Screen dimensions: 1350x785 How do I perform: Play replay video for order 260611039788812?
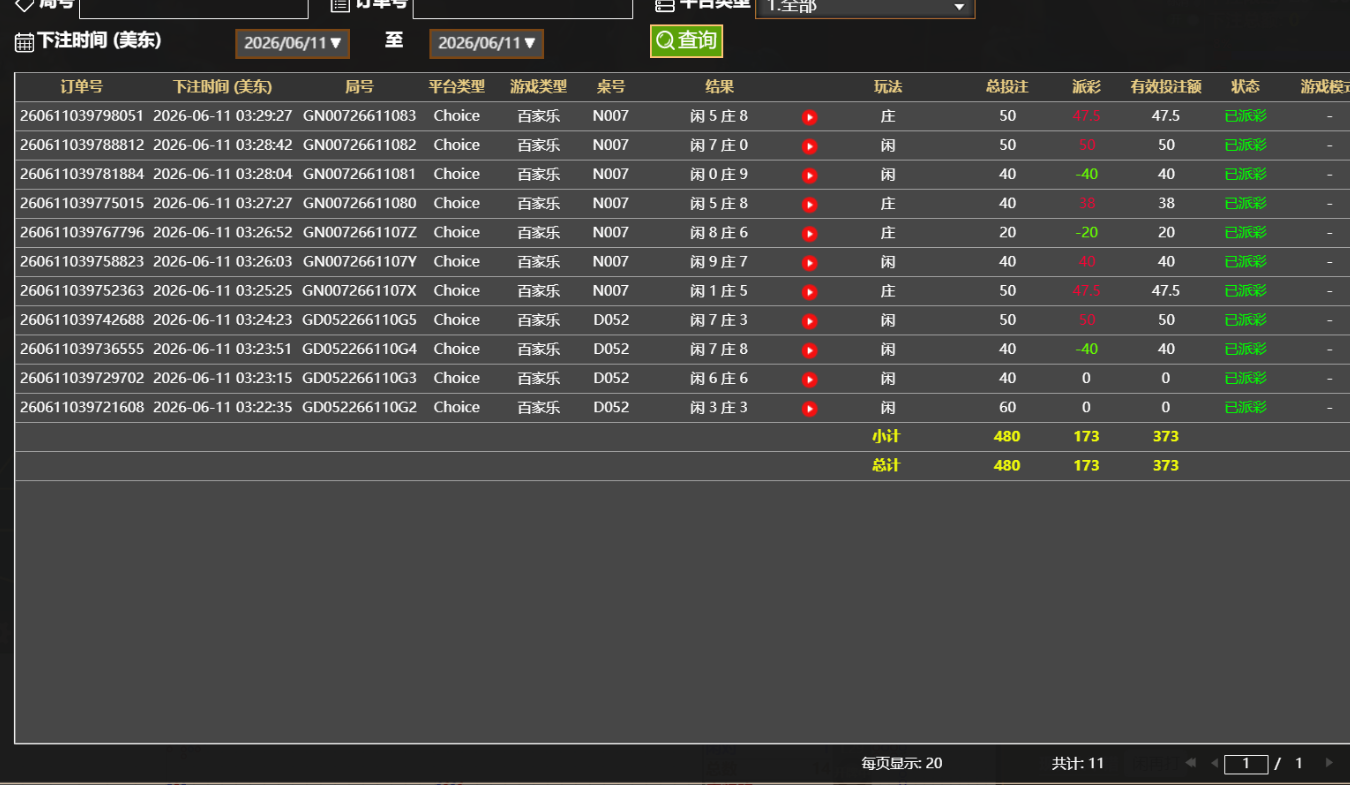810,146
